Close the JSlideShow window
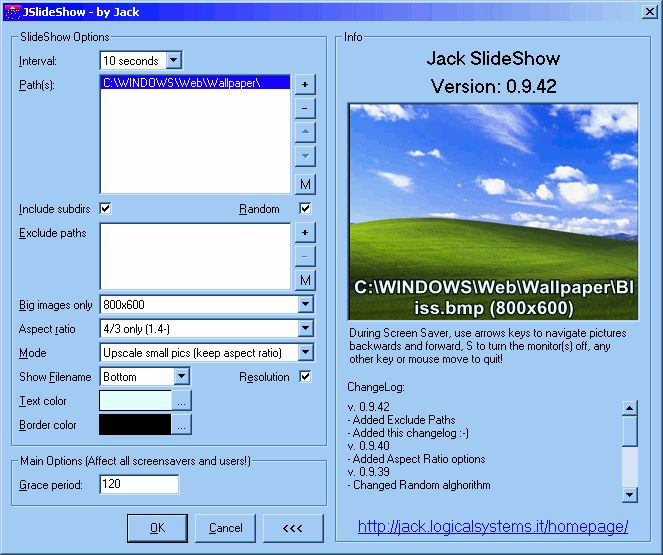The height and width of the screenshot is (555, 663). point(649,12)
